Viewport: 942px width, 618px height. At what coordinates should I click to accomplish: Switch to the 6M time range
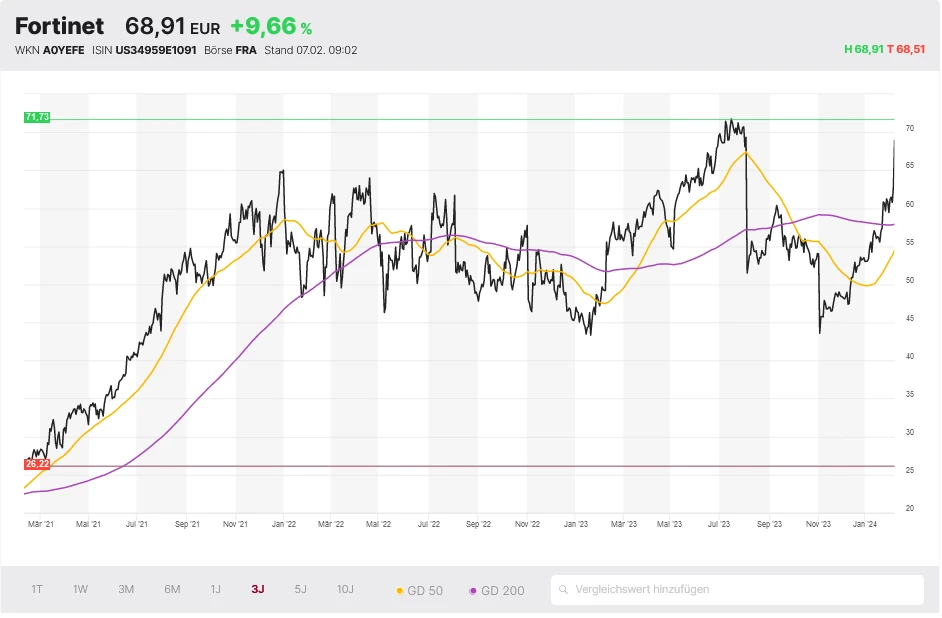click(172, 589)
